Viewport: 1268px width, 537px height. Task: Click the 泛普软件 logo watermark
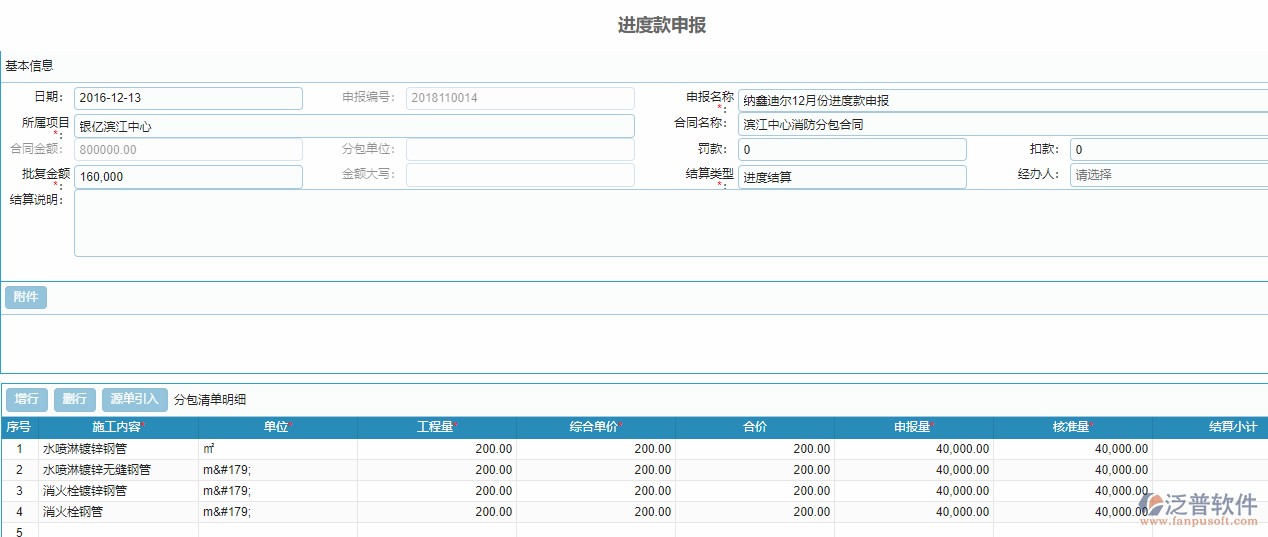(1198, 507)
